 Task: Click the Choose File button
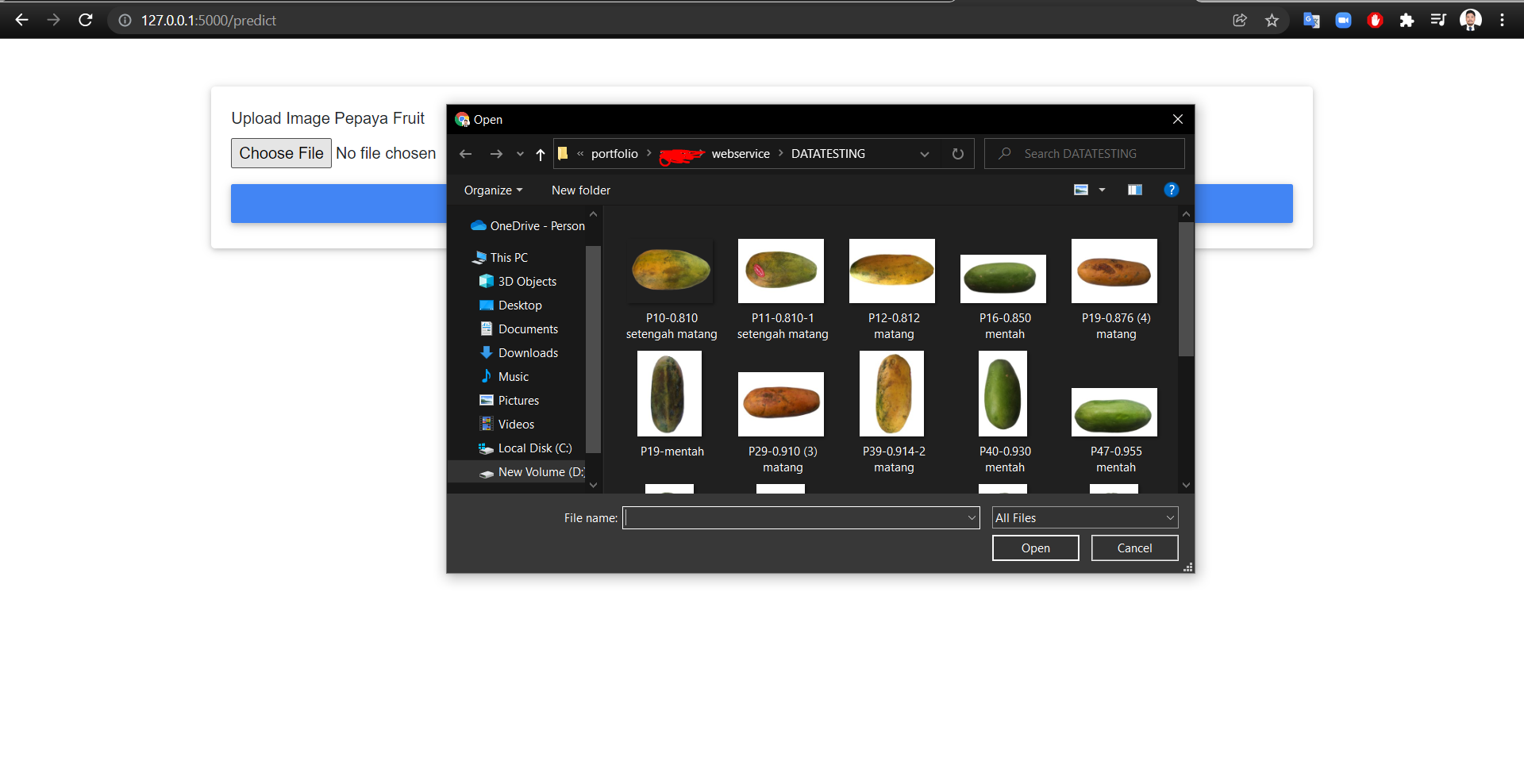point(281,152)
